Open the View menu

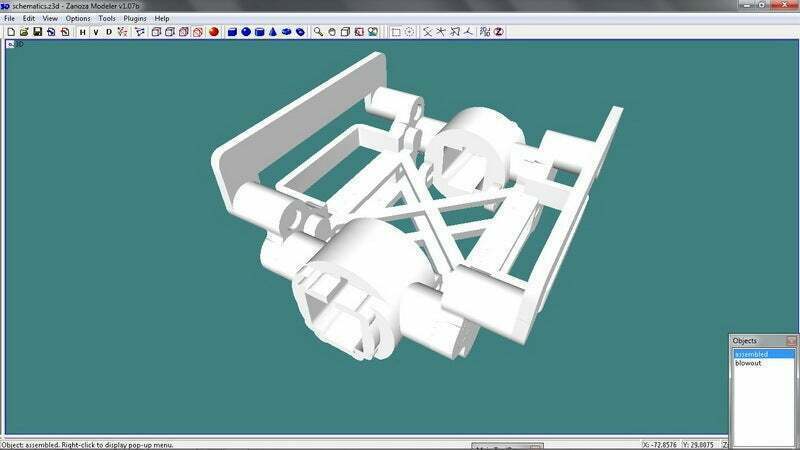click(x=50, y=18)
